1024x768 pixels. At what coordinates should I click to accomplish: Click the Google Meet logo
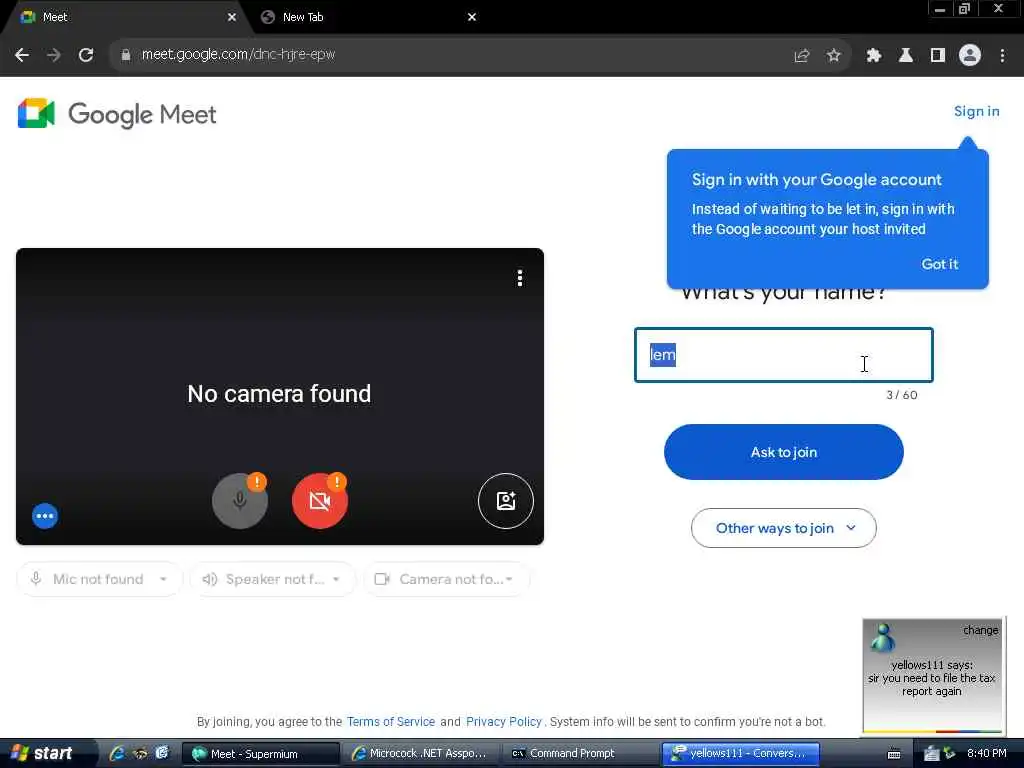point(117,114)
